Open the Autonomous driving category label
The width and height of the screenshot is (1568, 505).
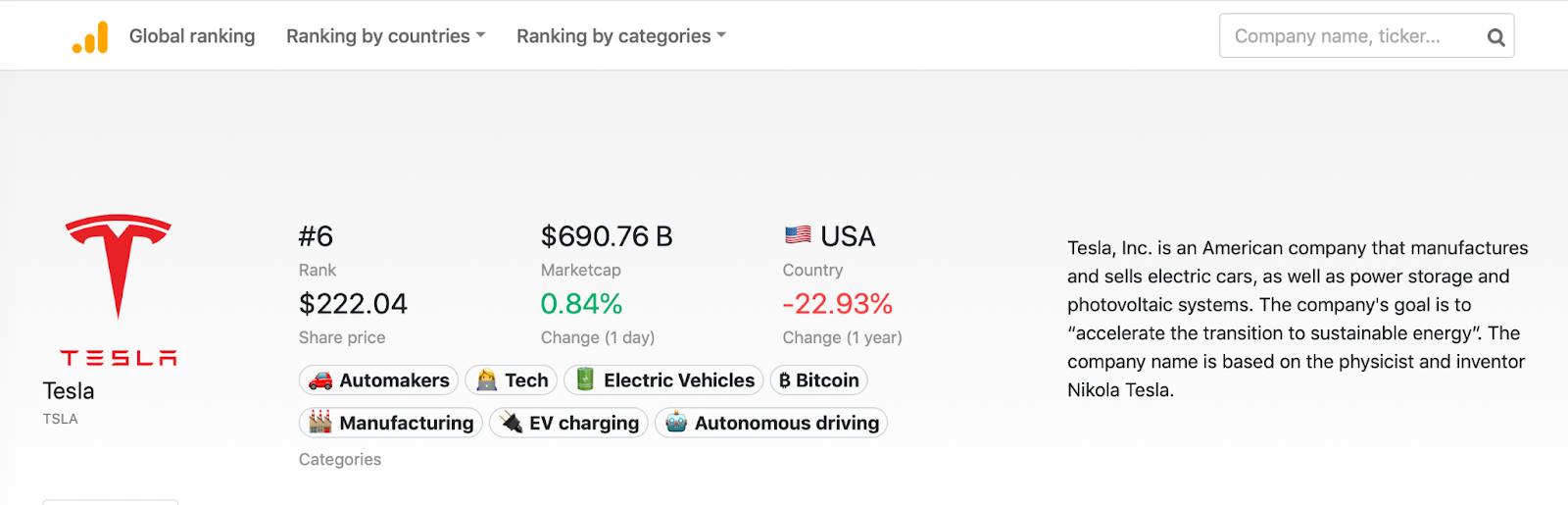(x=786, y=423)
